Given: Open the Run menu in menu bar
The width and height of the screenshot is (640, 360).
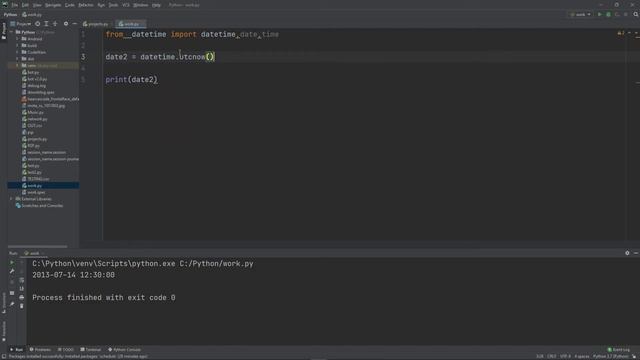Looking at the screenshot, I should click(101, 5).
